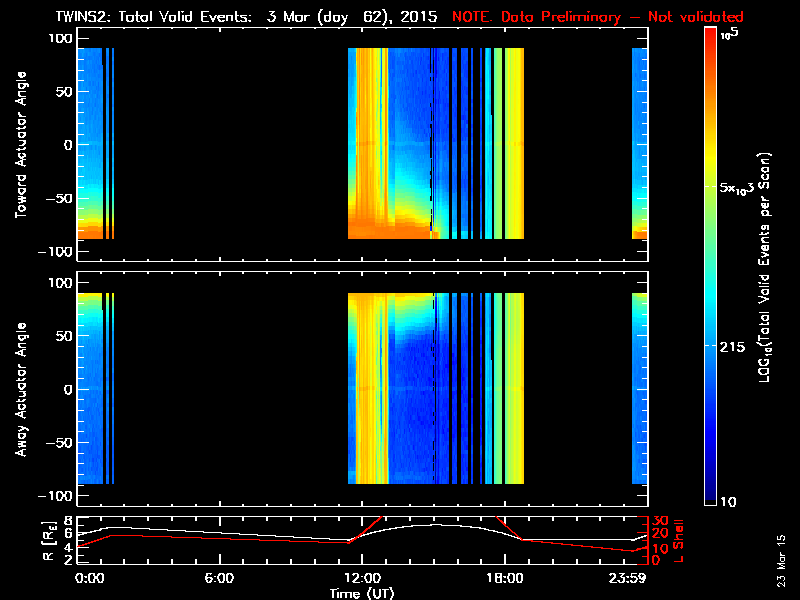800x600 pixels.
Task: Click the red Data Preliminary note
Action: tap(598, 17)
